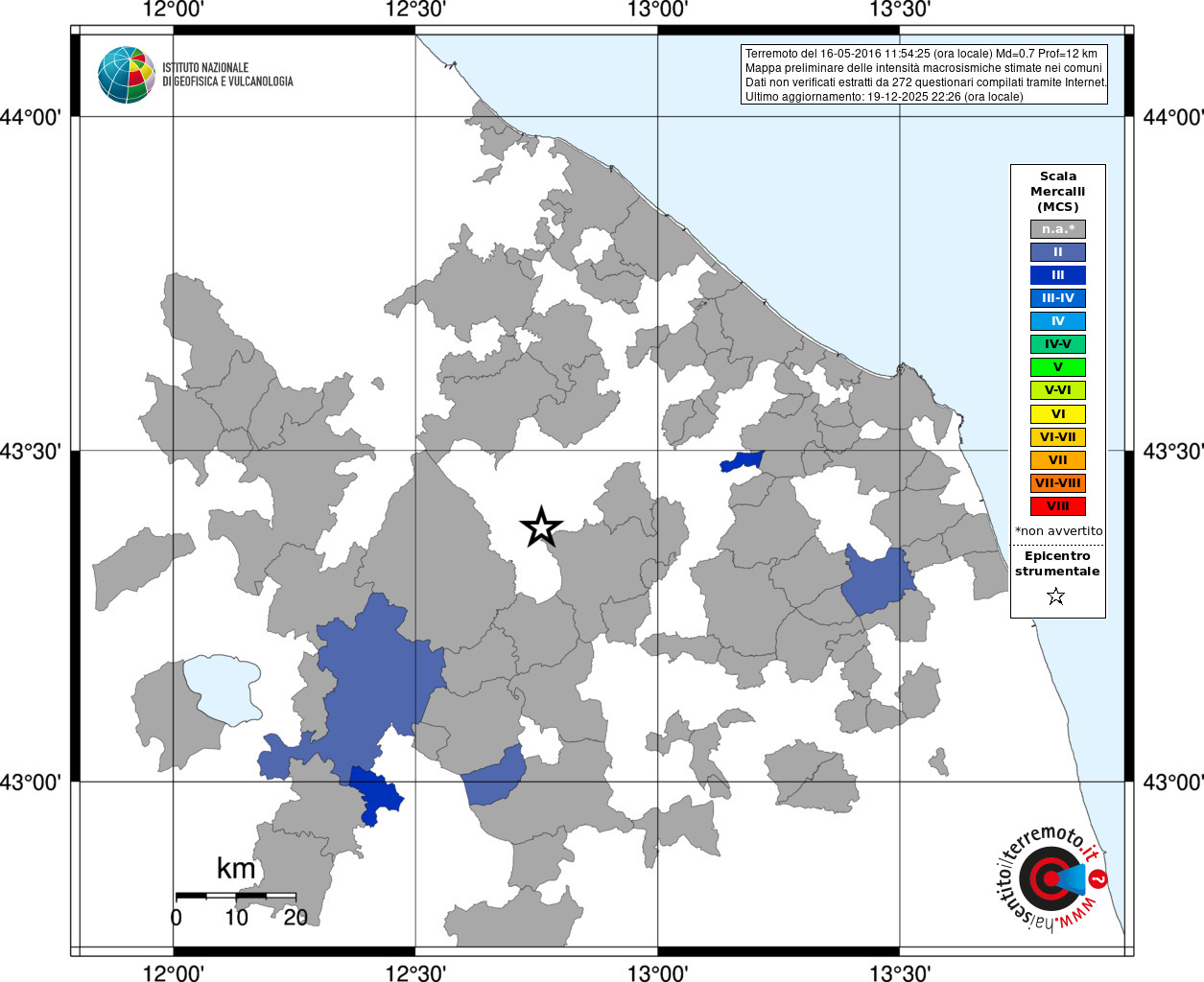1204x982 pixels.
Task: Click the red target haisentitoilterremoto logo
Action: pos(1051,878)
